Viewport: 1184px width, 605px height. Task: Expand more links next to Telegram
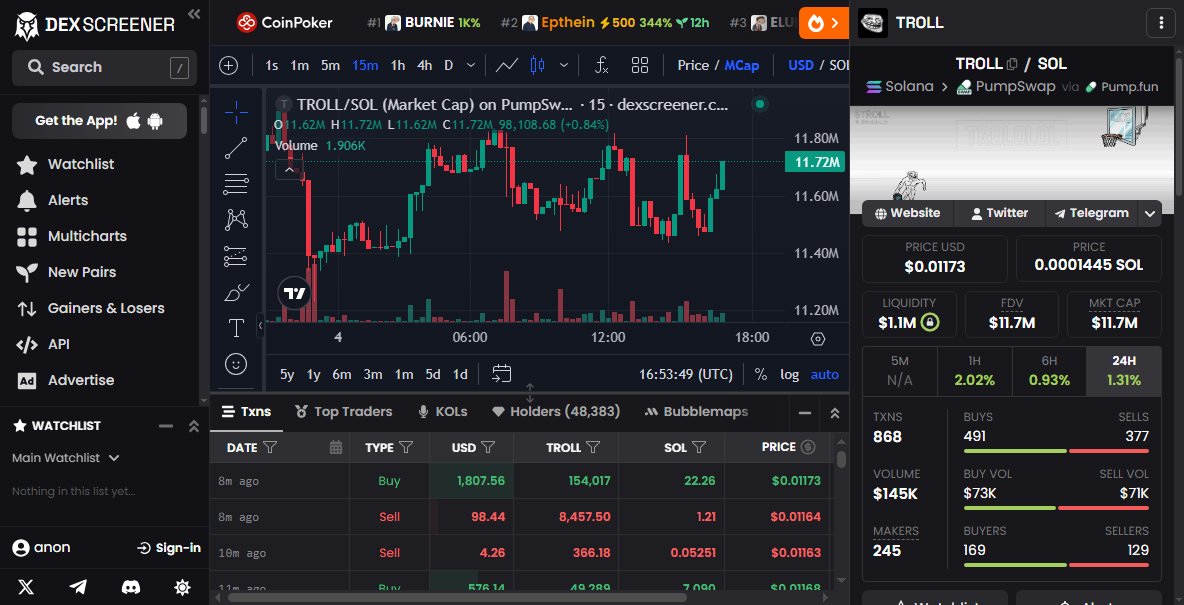pyautogui.click(x=1149, y=214)
